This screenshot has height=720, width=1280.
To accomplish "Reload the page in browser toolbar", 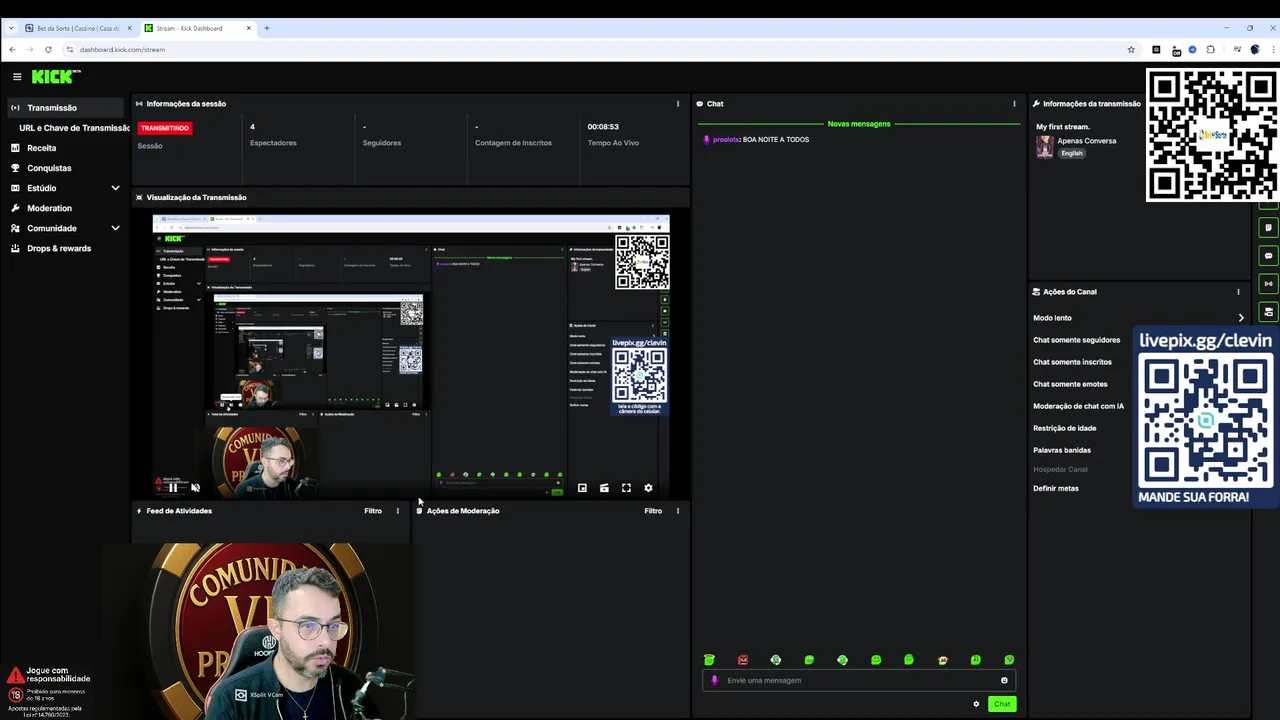I will coord(48,49).
